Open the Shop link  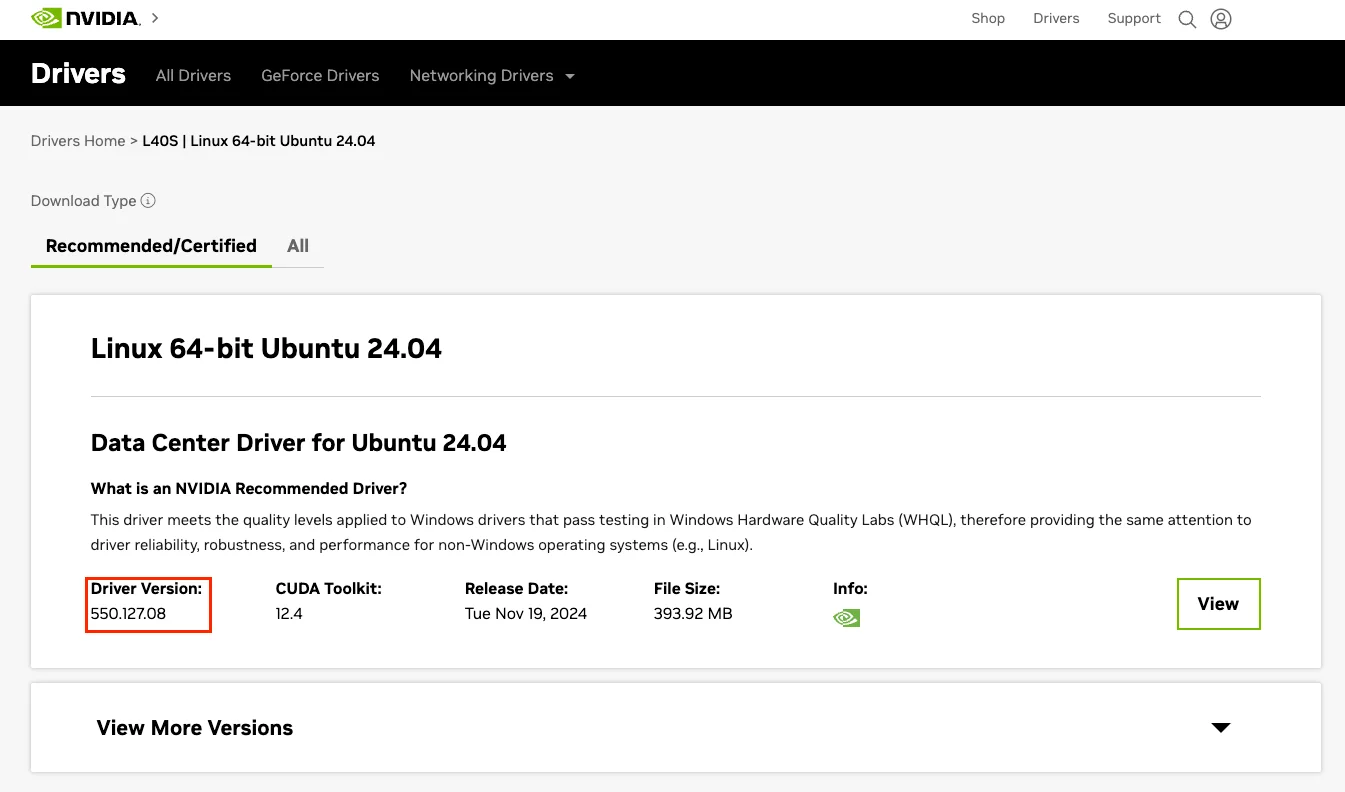point(988,18)
